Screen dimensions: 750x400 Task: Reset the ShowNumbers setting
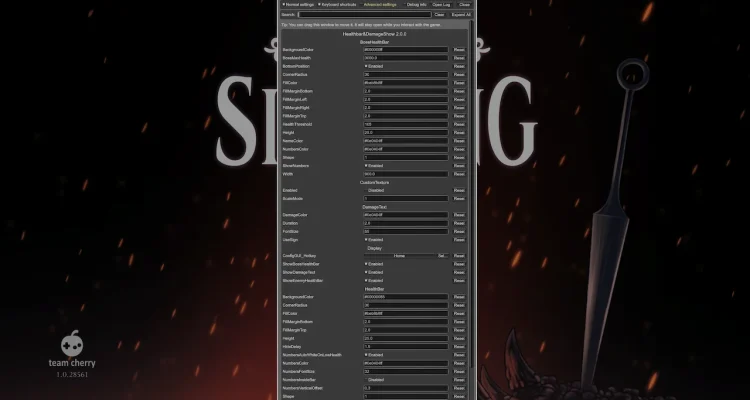coord(459,166)
